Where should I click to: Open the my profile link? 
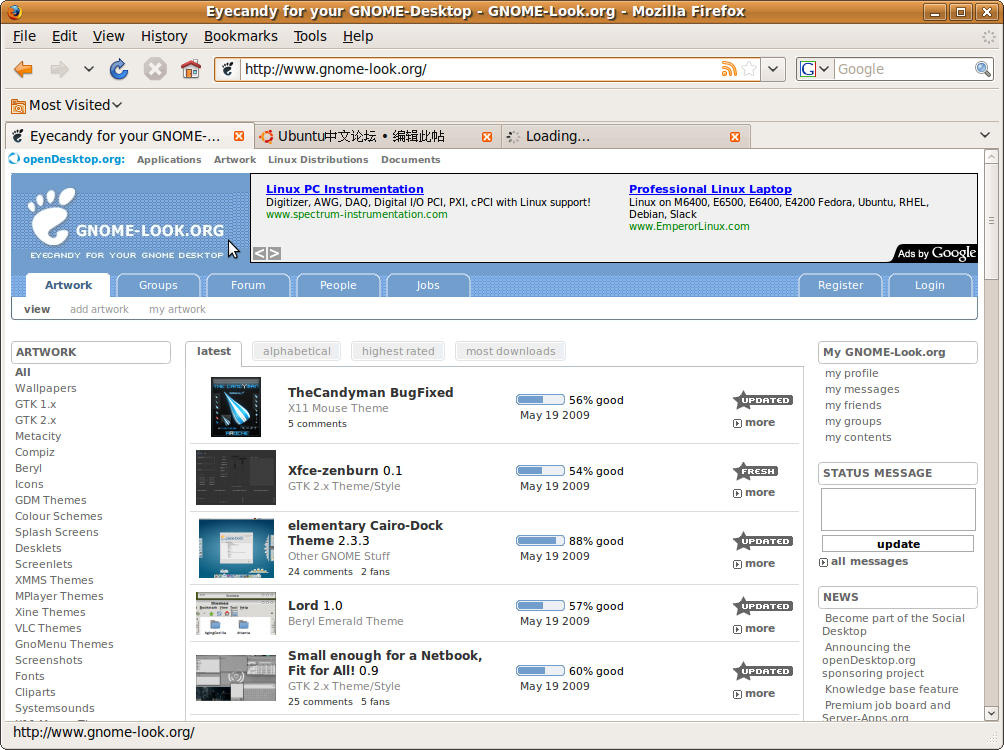851,373
